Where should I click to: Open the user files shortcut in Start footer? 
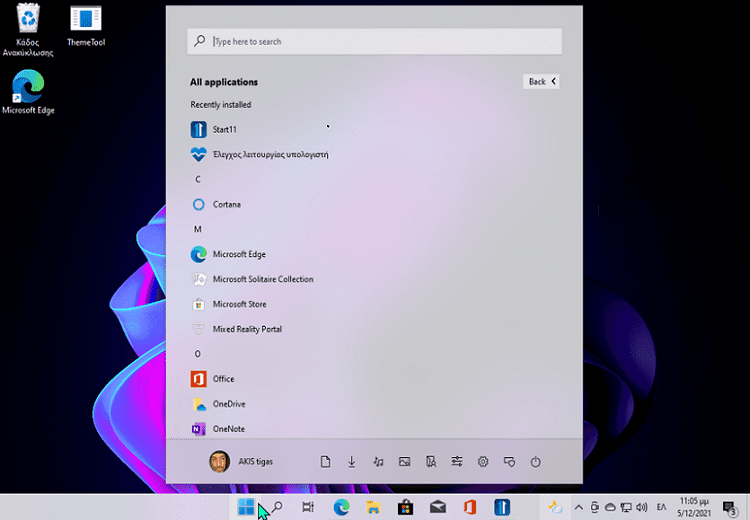pyautogui.click(x=430, y=462)
